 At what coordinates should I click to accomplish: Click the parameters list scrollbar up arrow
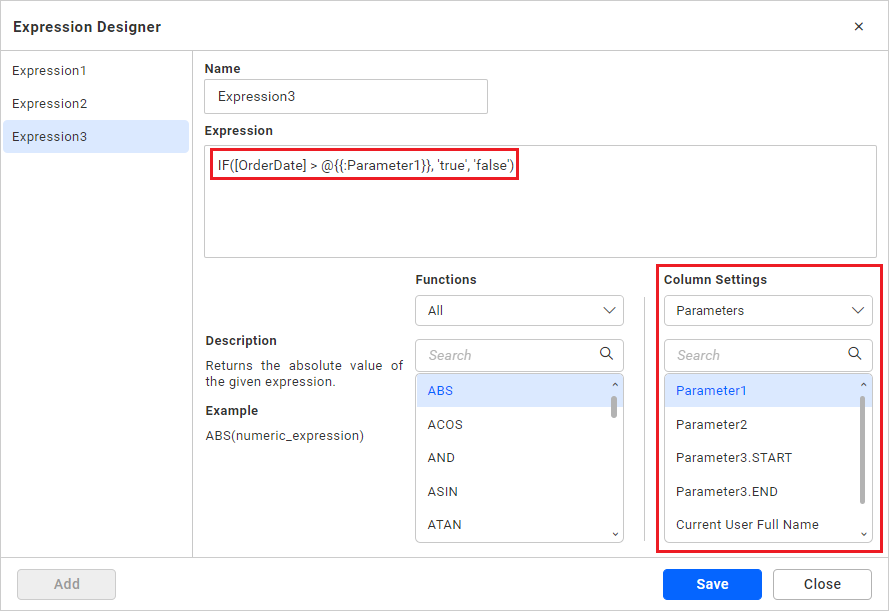point(864,383)
